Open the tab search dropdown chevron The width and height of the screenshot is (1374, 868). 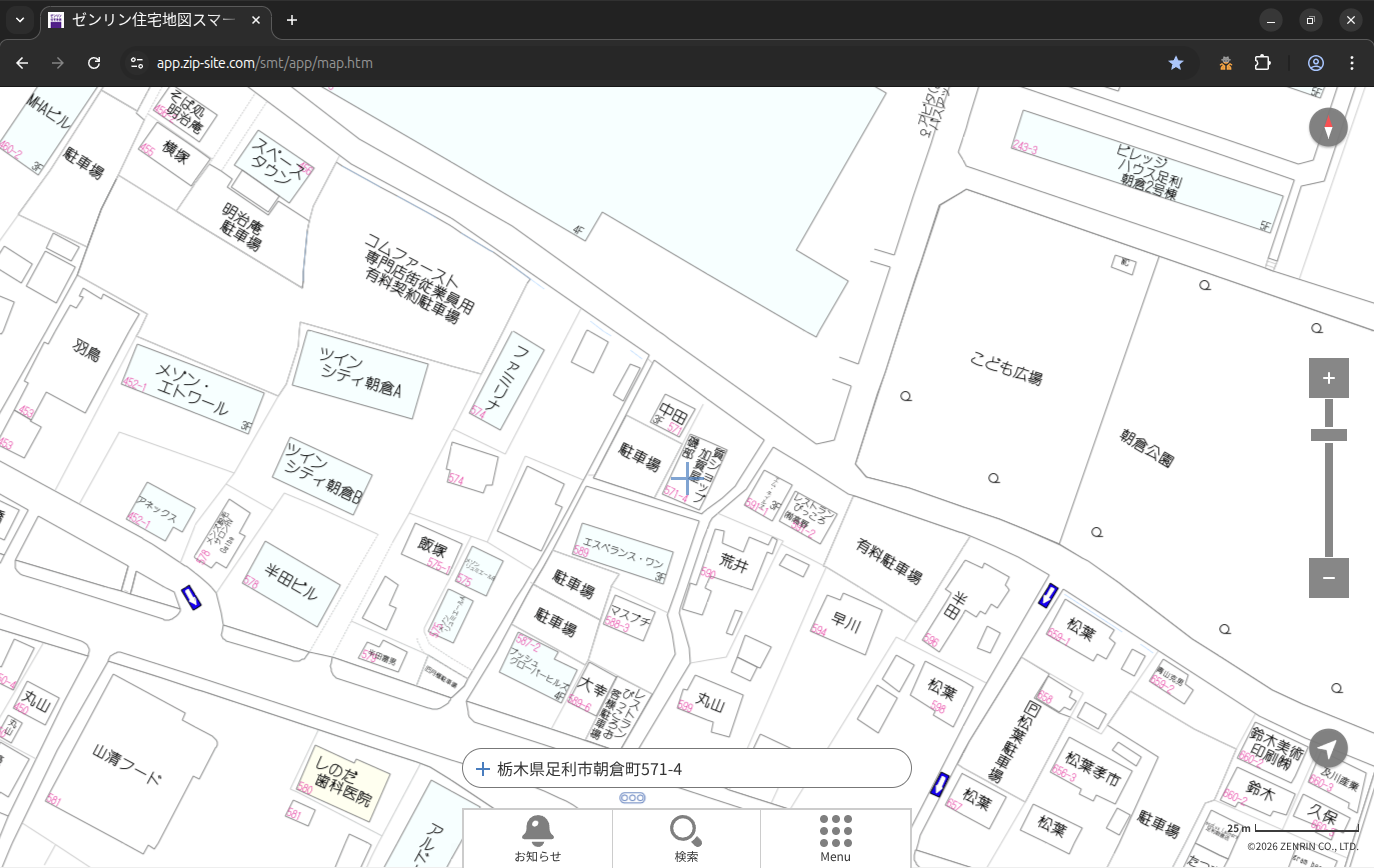coord(20,20)
